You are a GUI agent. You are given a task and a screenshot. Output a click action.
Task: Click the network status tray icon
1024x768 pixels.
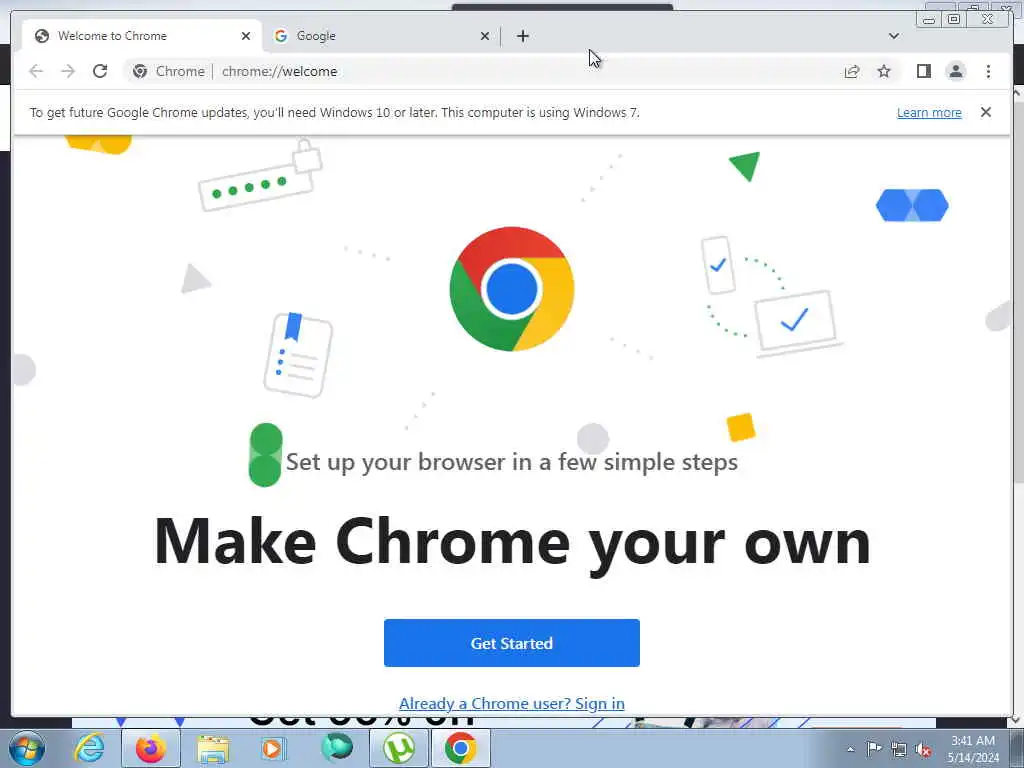point(899,749)
